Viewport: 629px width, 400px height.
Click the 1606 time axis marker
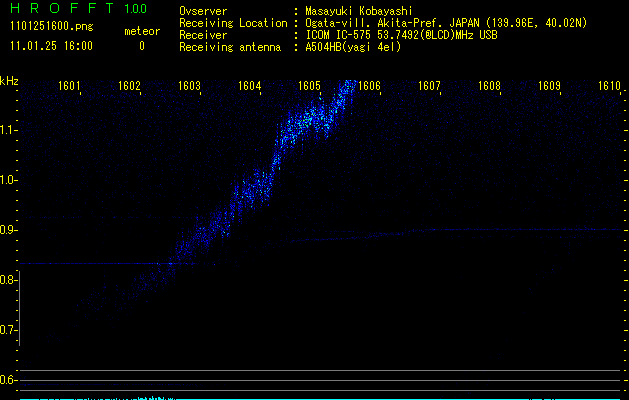tap(369, 86)
